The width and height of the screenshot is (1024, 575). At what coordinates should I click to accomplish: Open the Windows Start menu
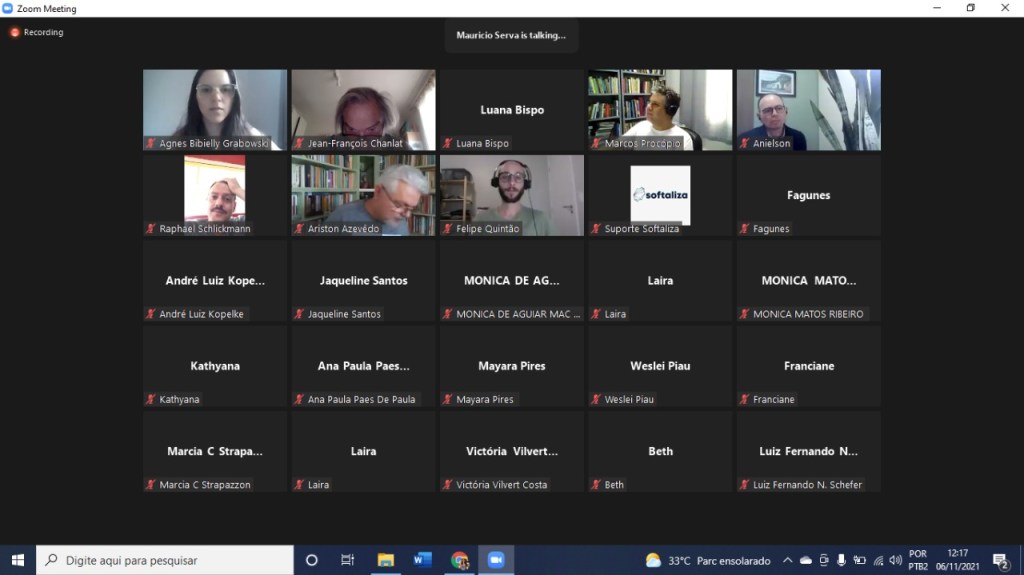pyautogui.click(x=17, y=560)
